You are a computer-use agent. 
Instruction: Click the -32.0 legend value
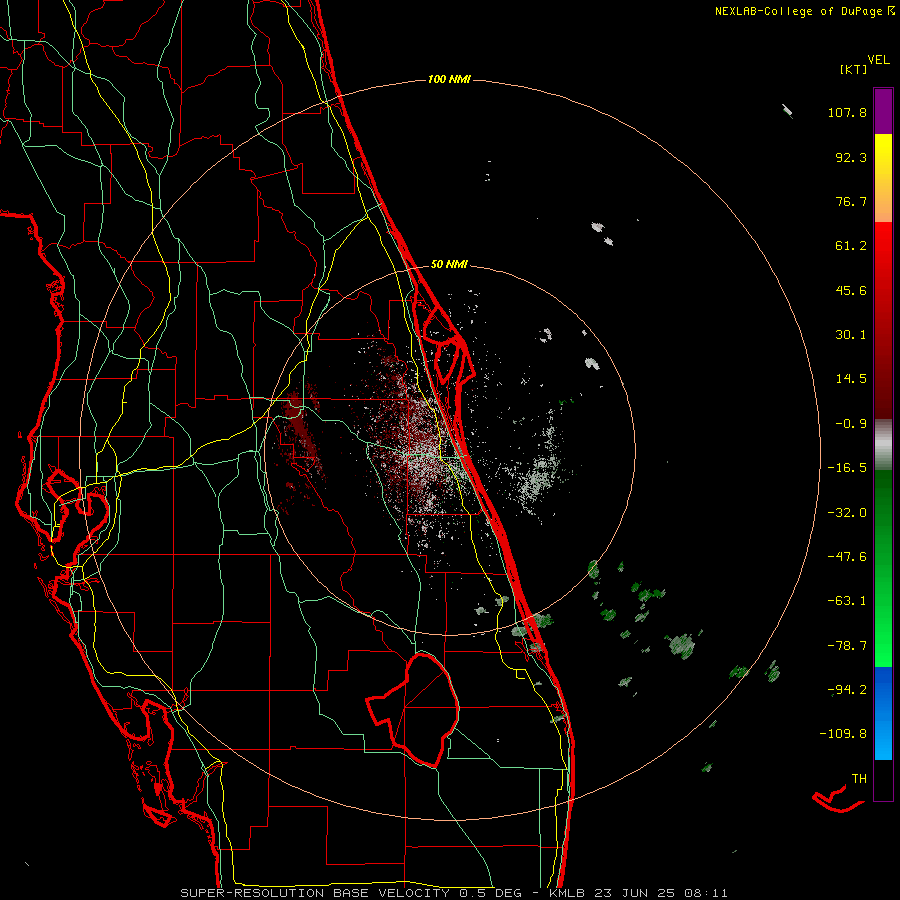[x=847, y=513]
